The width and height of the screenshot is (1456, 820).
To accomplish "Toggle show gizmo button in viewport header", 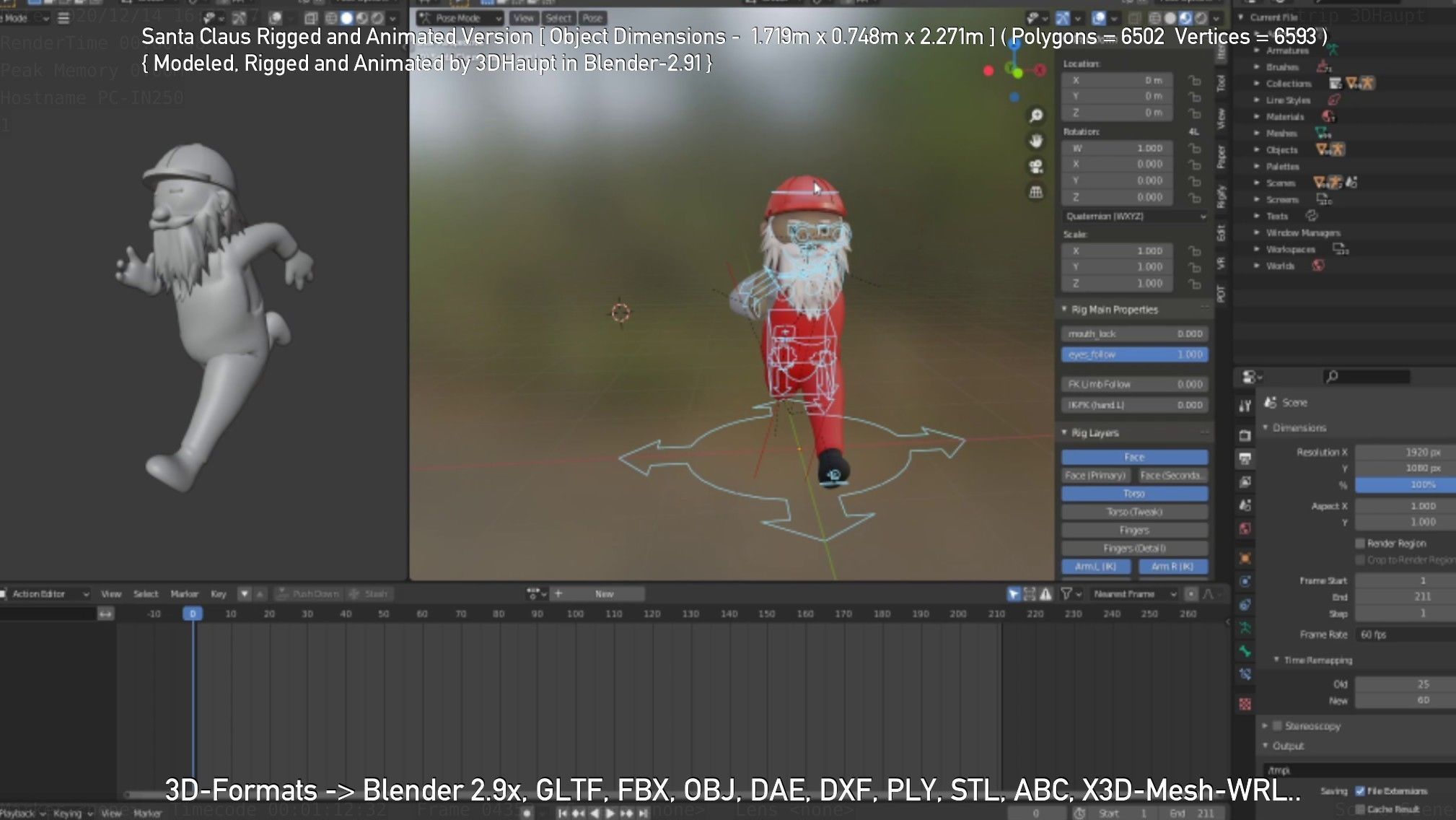I will (1063, 18).
